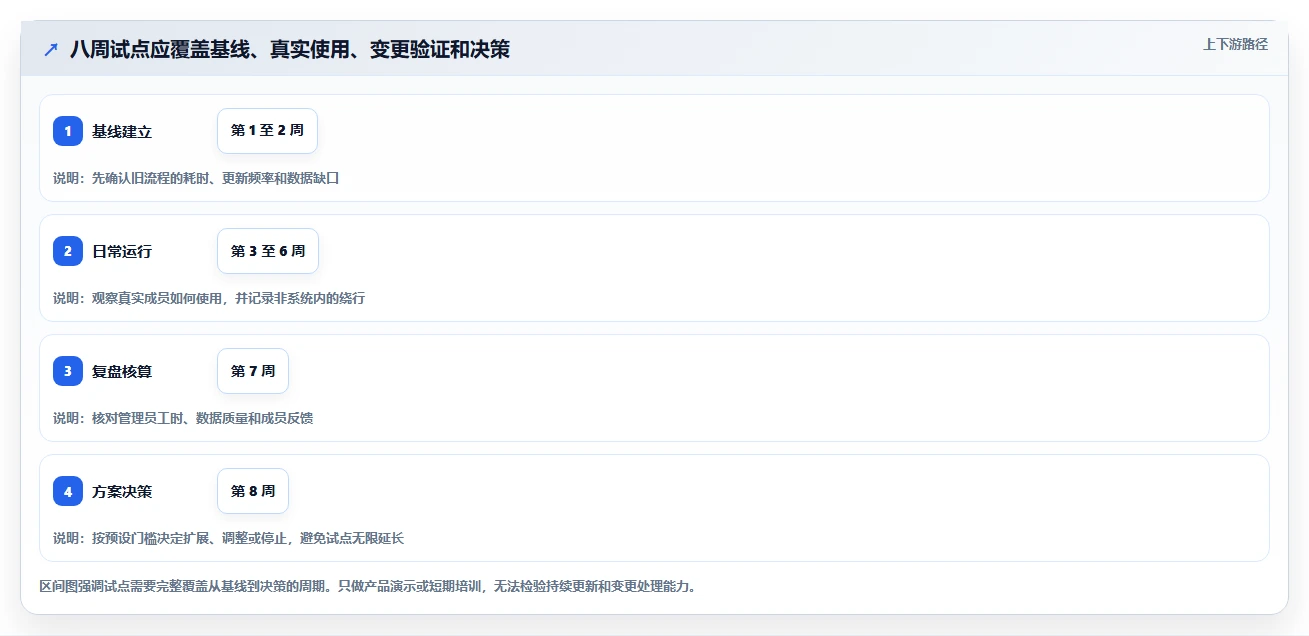1309x636 pixels.
Task: Click description 先确认旧流程的耗时、更新频率和数据缺口
Action: [x=216, y=178]
